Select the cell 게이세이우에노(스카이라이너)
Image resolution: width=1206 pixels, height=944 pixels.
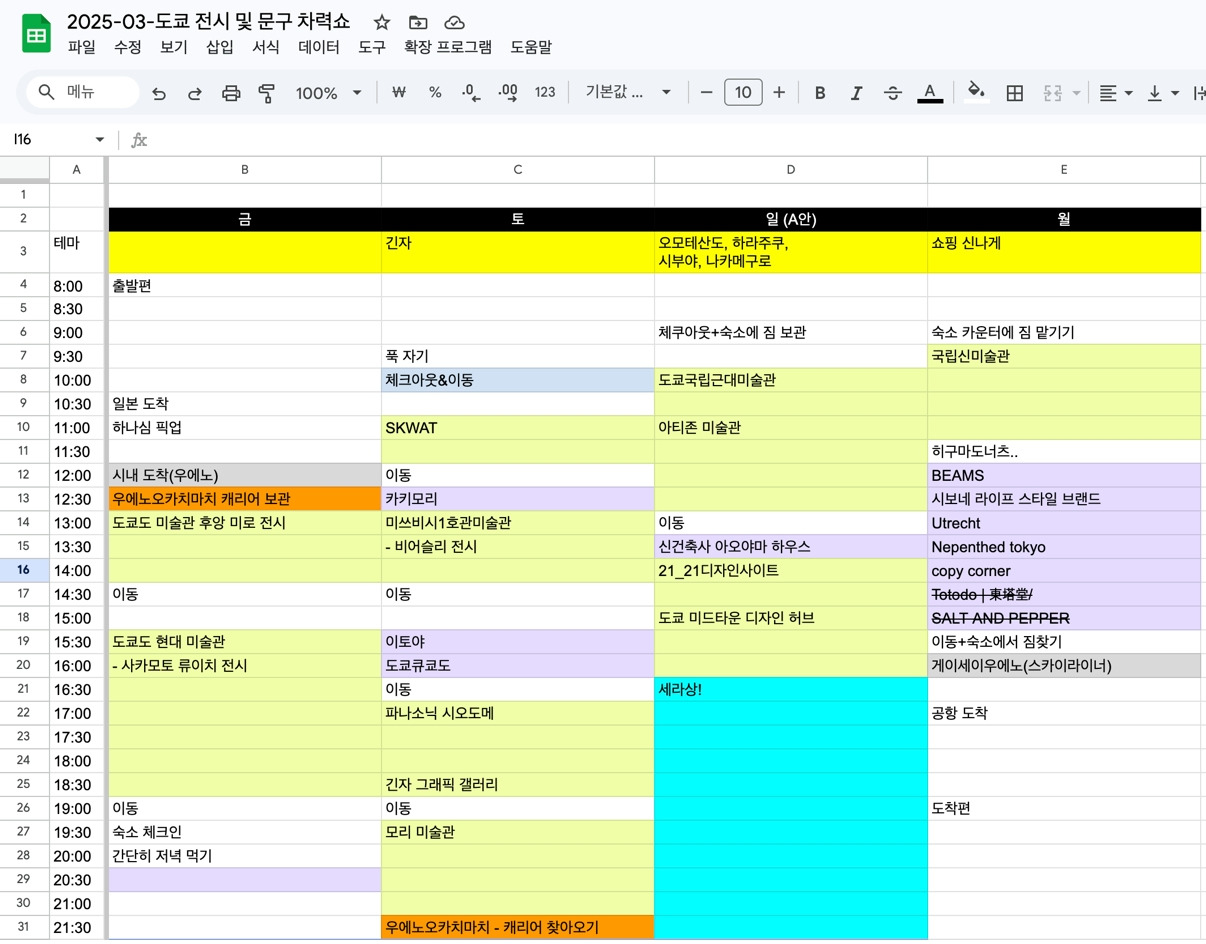(x=1064, y=665)
